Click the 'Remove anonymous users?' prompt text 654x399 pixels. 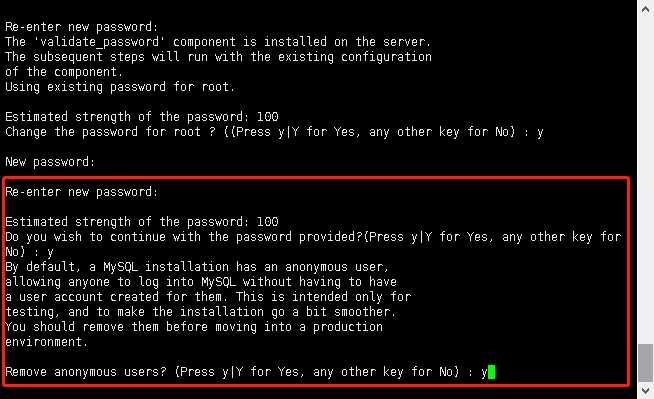[x=86, y=371]
